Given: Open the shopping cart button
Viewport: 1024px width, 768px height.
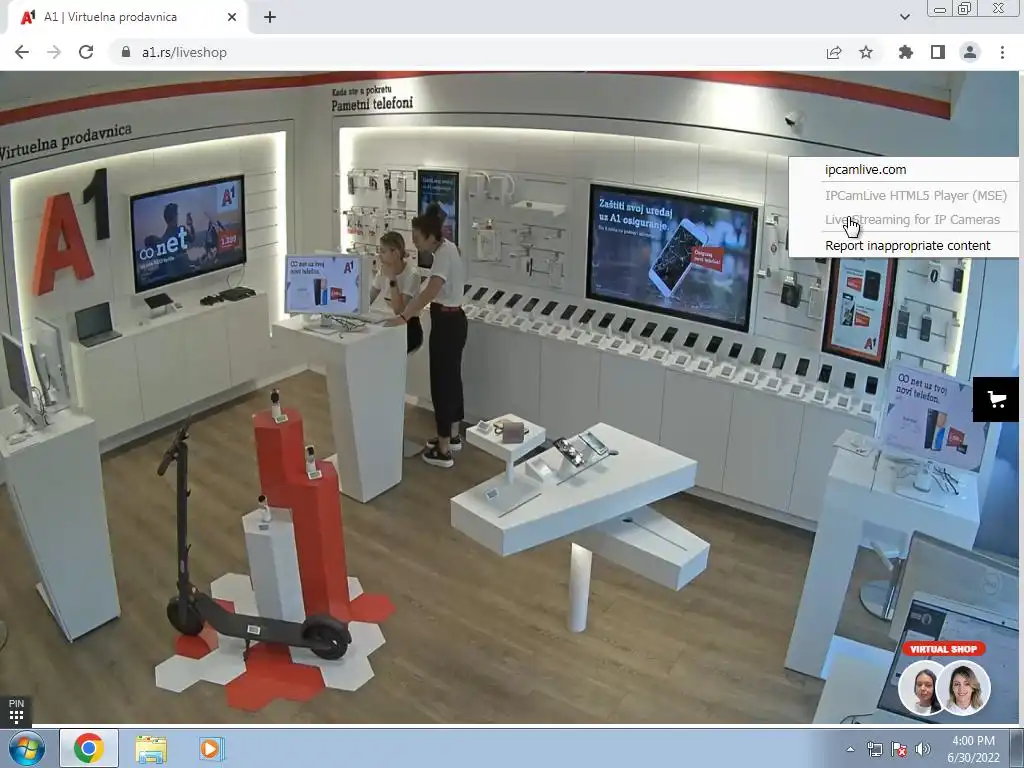Looking at the screenshot, I should tap(996, 399).
